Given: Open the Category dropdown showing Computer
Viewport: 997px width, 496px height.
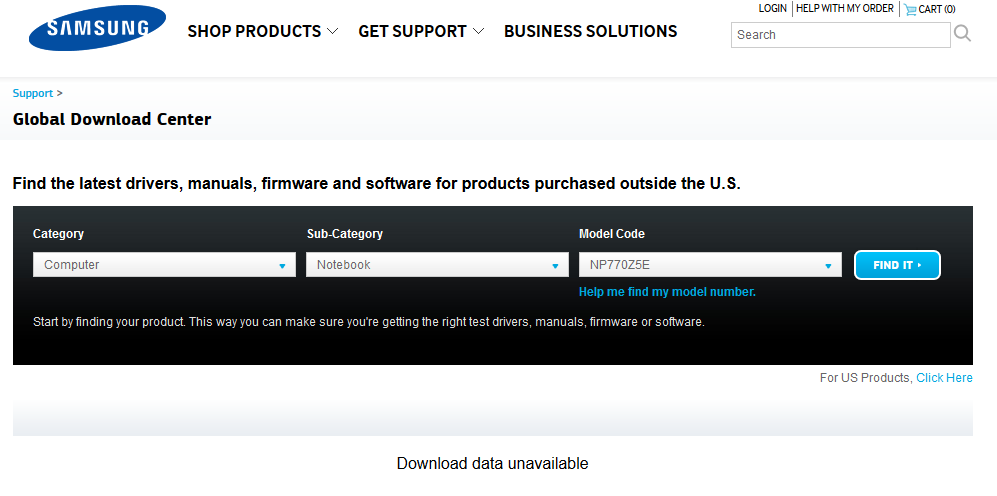Looking at the screenshot, I should pos(164,265).
